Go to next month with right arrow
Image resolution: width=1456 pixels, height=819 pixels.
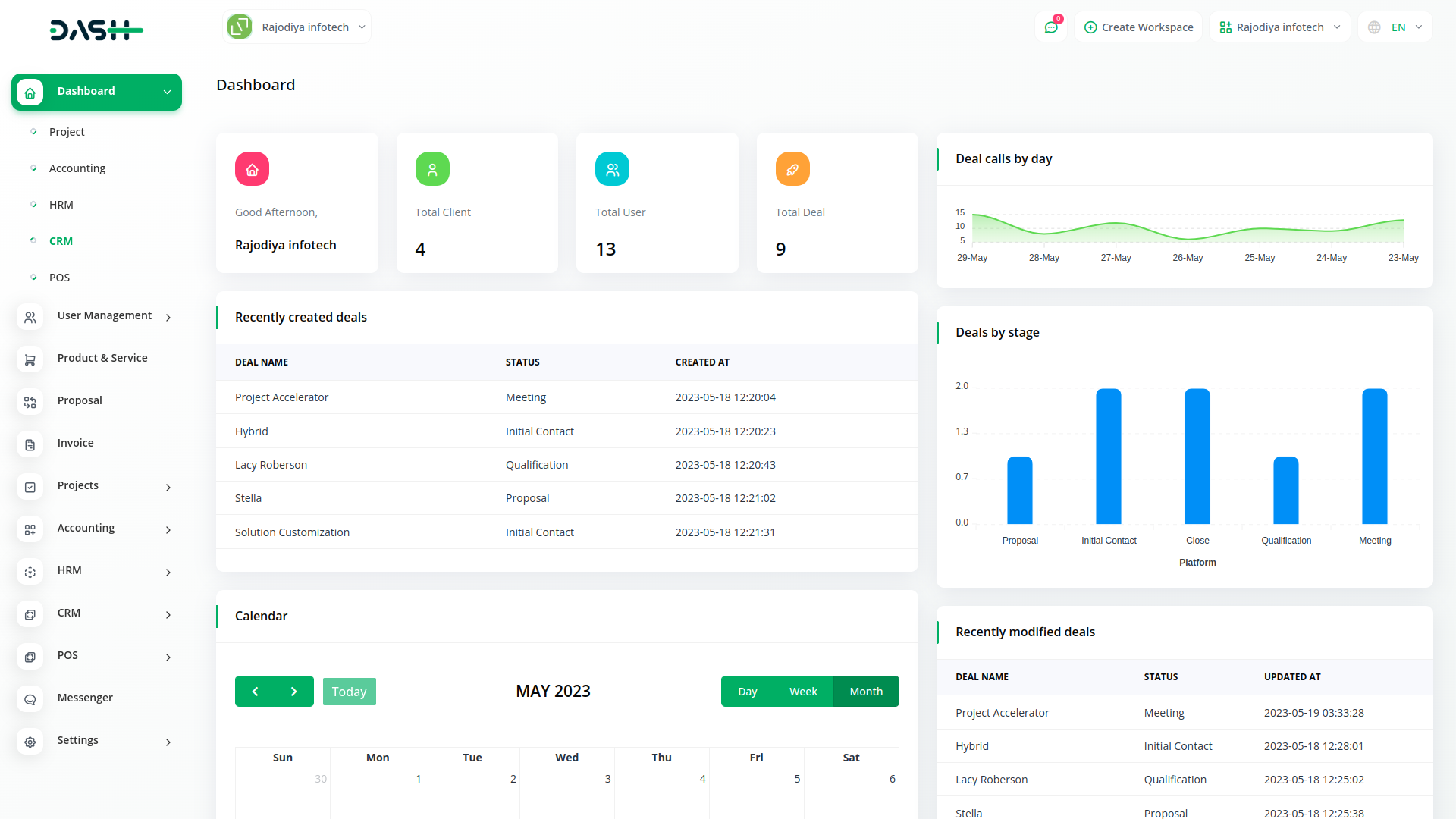coord(294,691)
